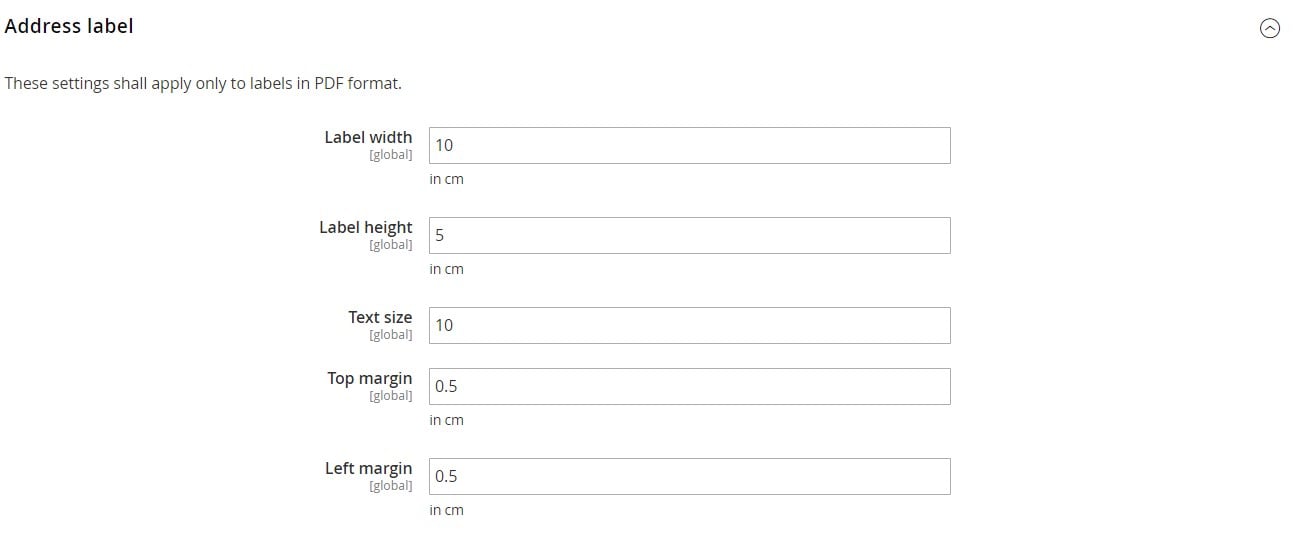The height and width of the screenshot is (542, 1295).
Task: Select the Top margin input field
Action: 689,386
